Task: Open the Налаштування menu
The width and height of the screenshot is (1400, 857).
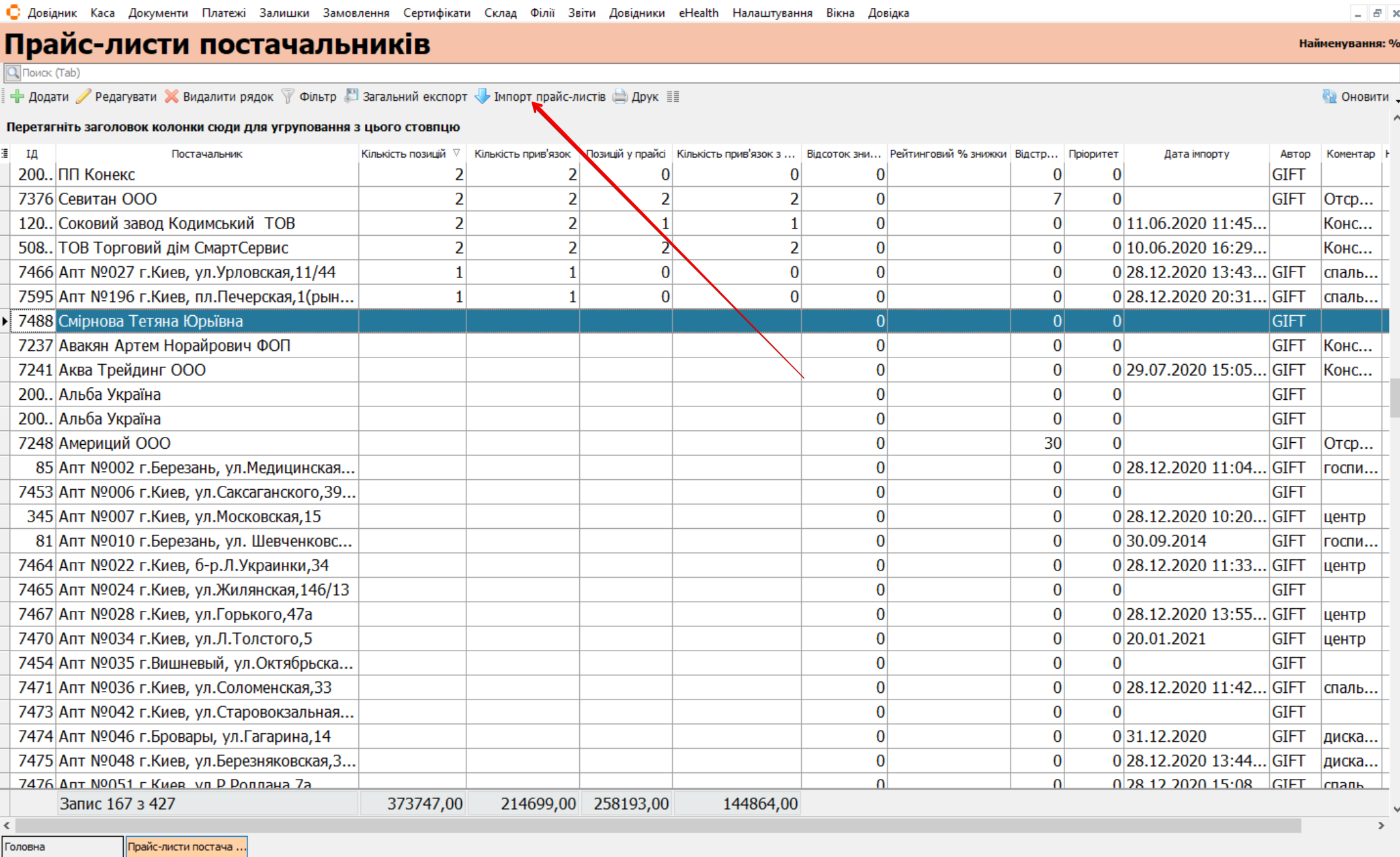Action: click(x=772, y=13)
